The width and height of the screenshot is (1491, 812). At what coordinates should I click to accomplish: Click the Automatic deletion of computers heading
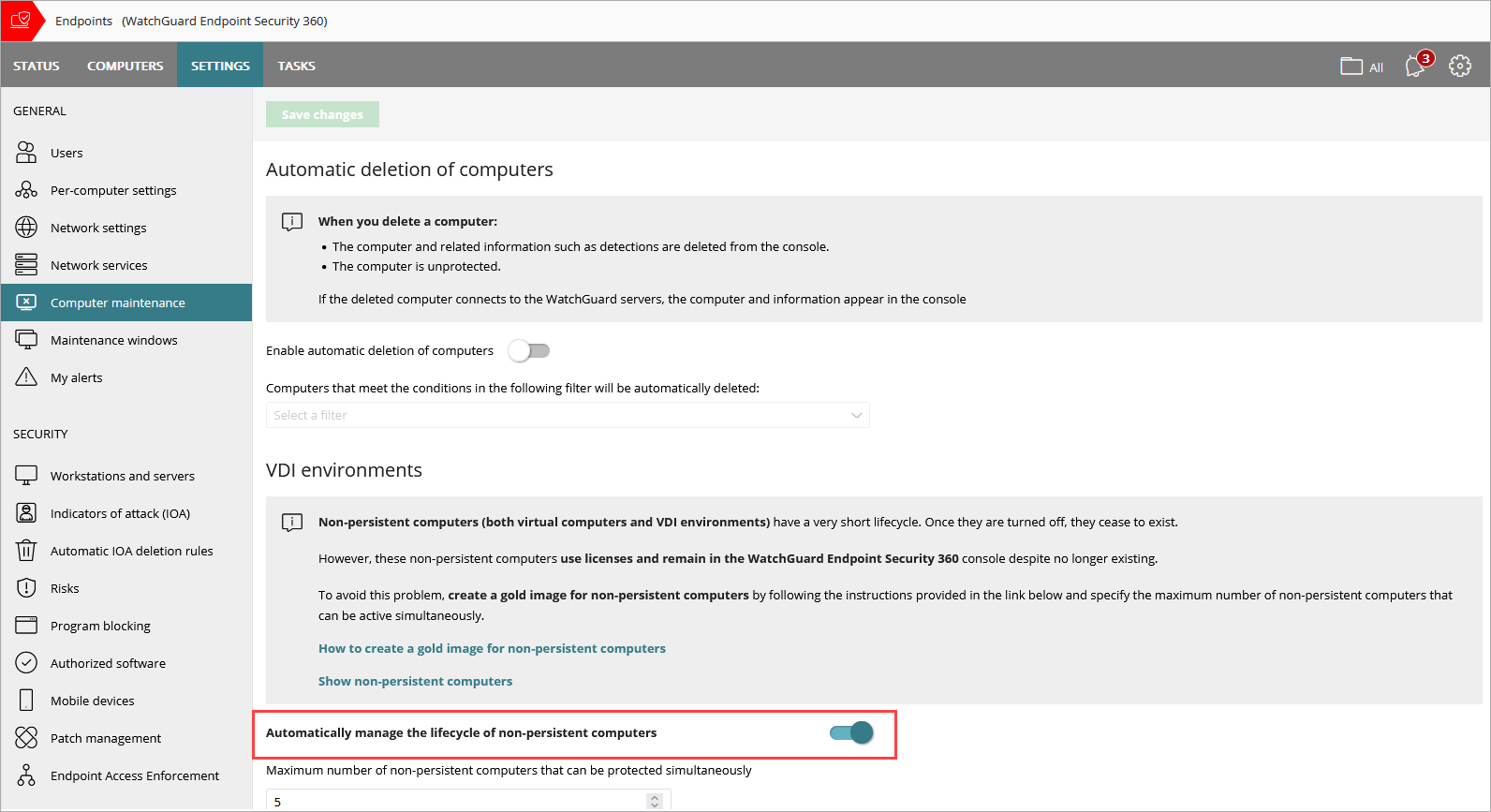coord(409,170)
